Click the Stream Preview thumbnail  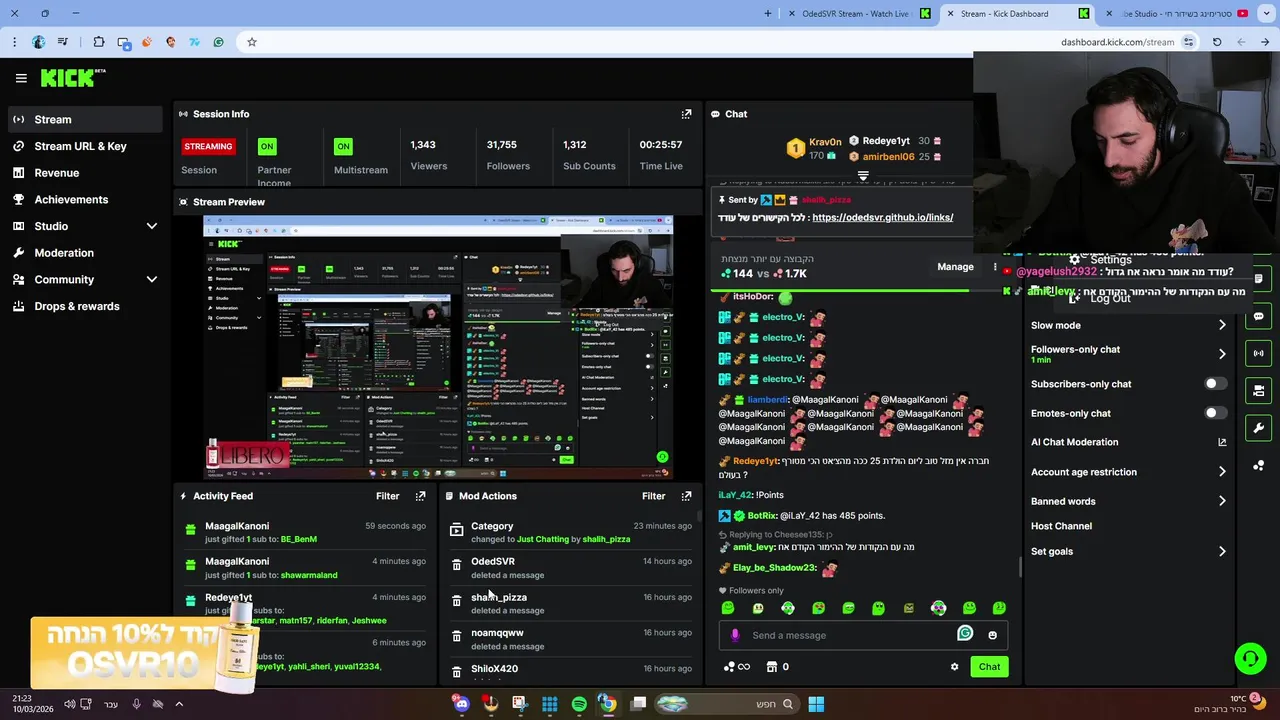(438, 346)
